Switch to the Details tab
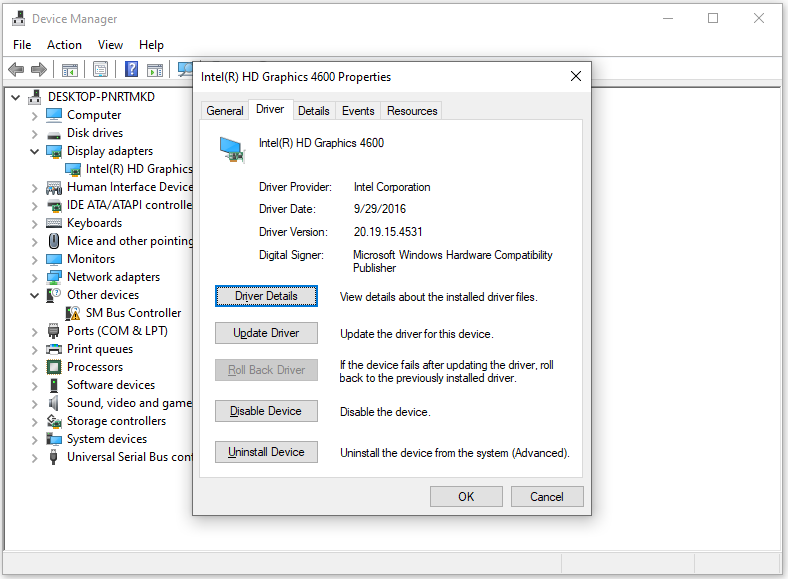Viewport: 788px width, 579px height. click(314, 111)
